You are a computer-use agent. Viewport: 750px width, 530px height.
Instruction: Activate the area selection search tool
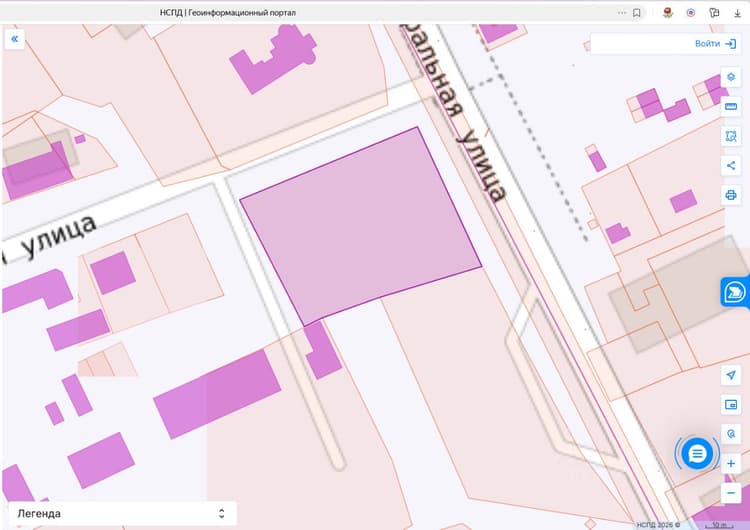tap(730, 136)
